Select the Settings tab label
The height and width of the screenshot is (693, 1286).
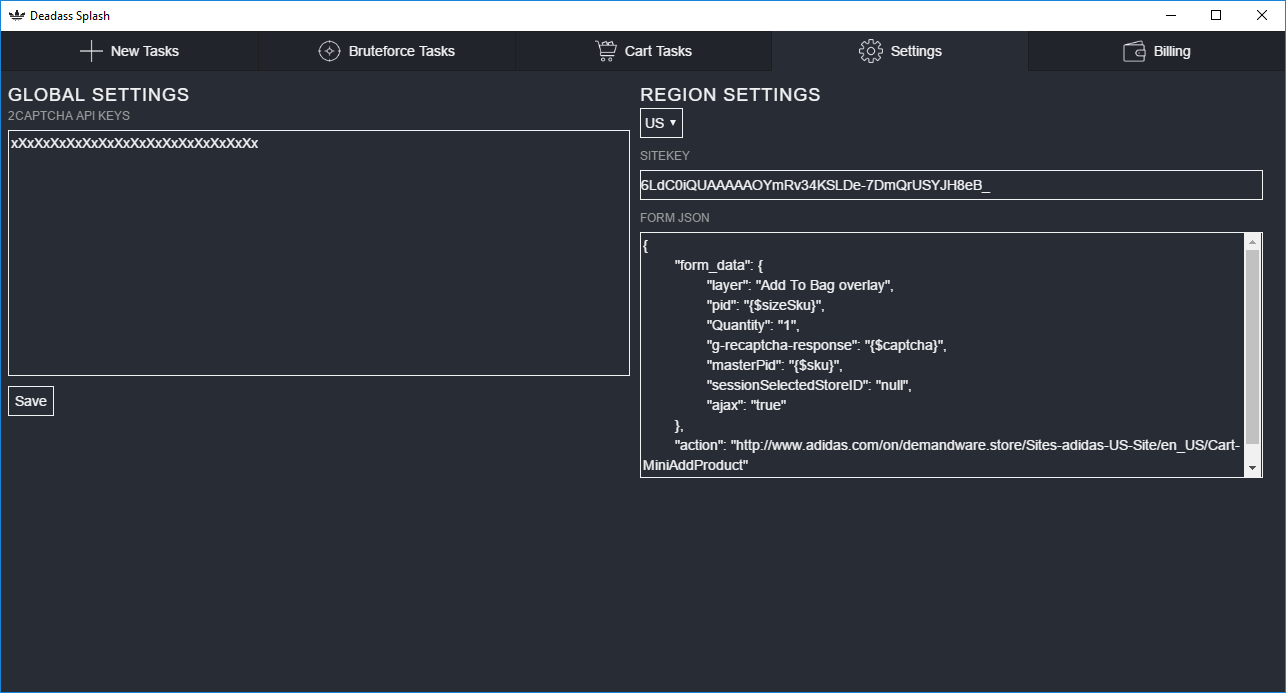tap(916, 51)
